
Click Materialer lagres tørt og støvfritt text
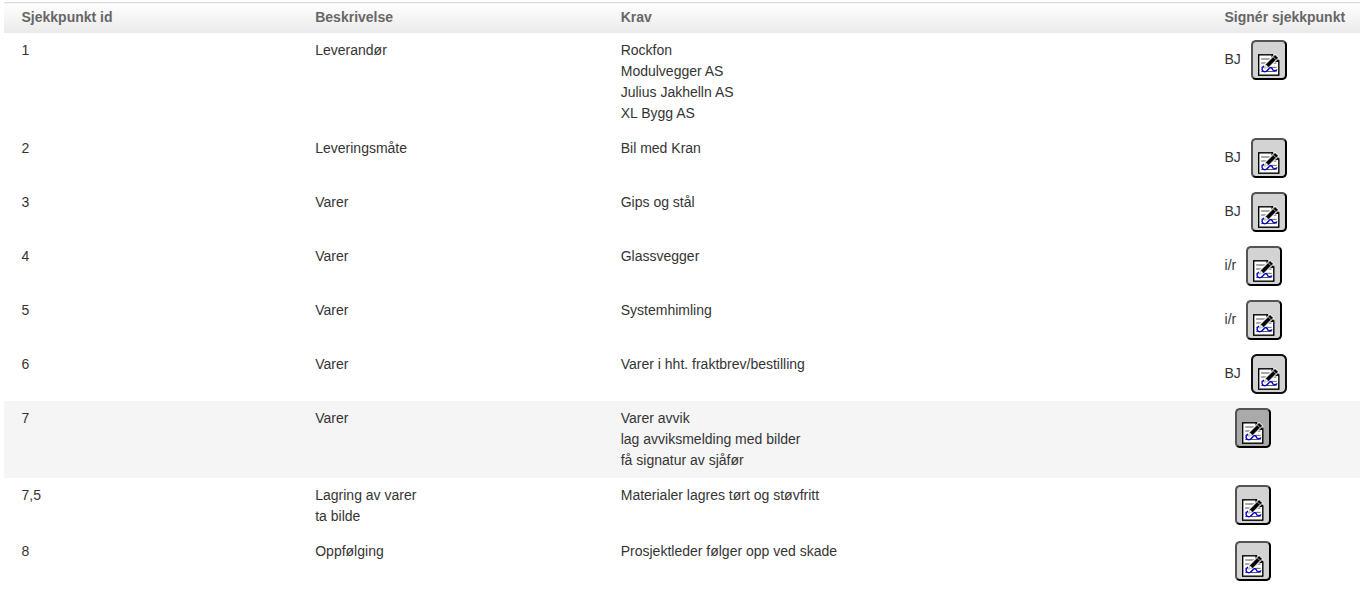pyautogui.click(x=720, y=495)
